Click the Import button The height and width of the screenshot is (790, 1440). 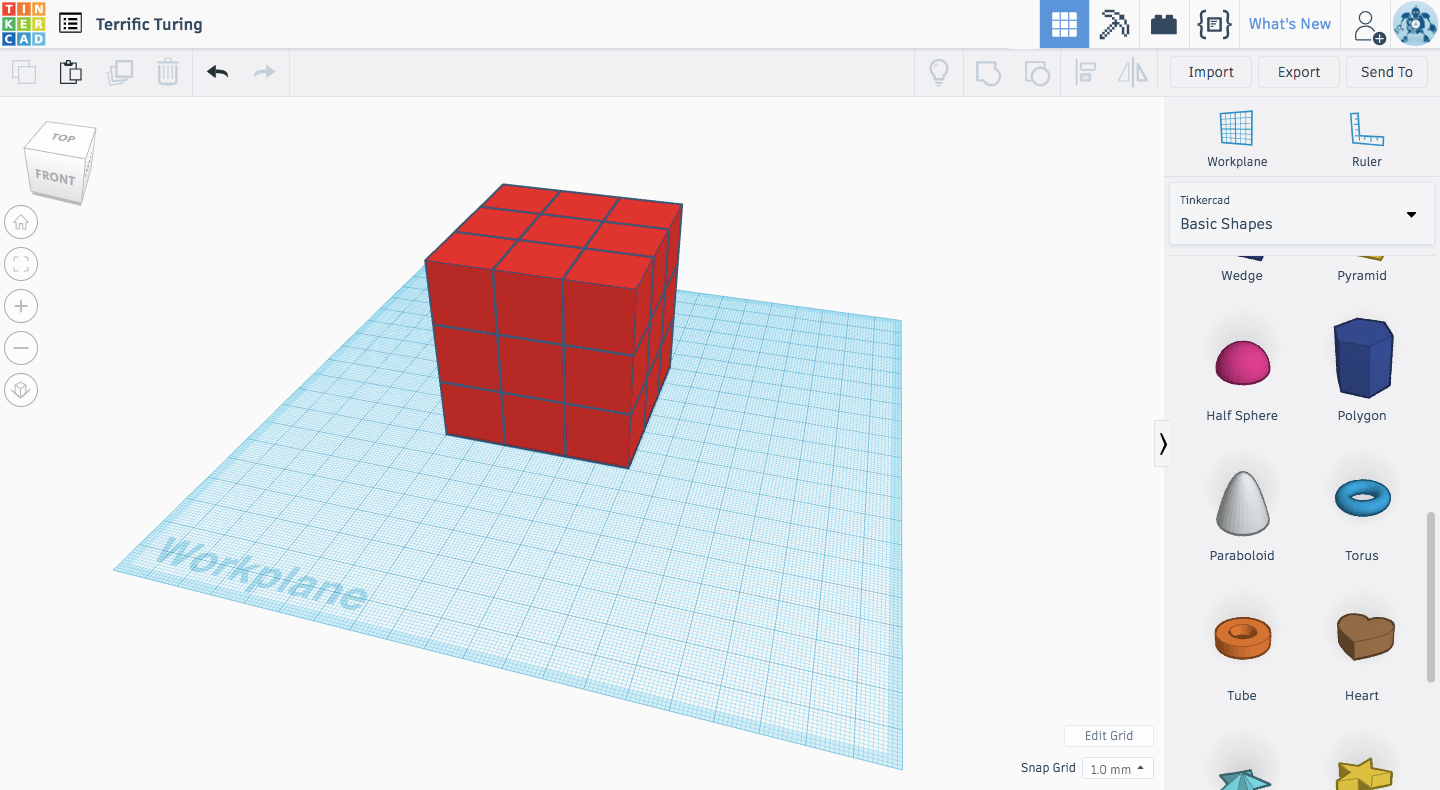click(1210, 72)
